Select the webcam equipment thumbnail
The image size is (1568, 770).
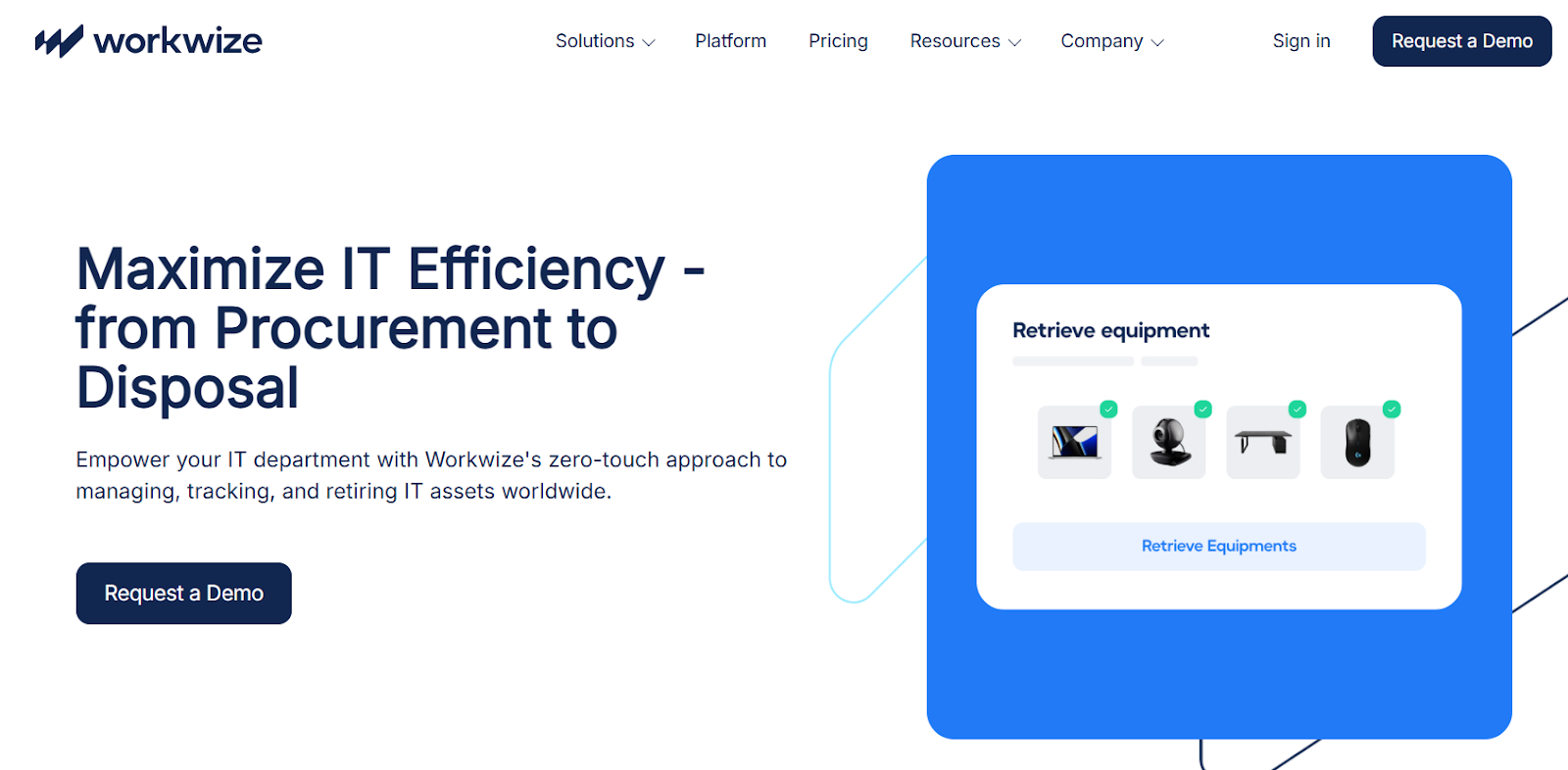(x=1169, y=443)
